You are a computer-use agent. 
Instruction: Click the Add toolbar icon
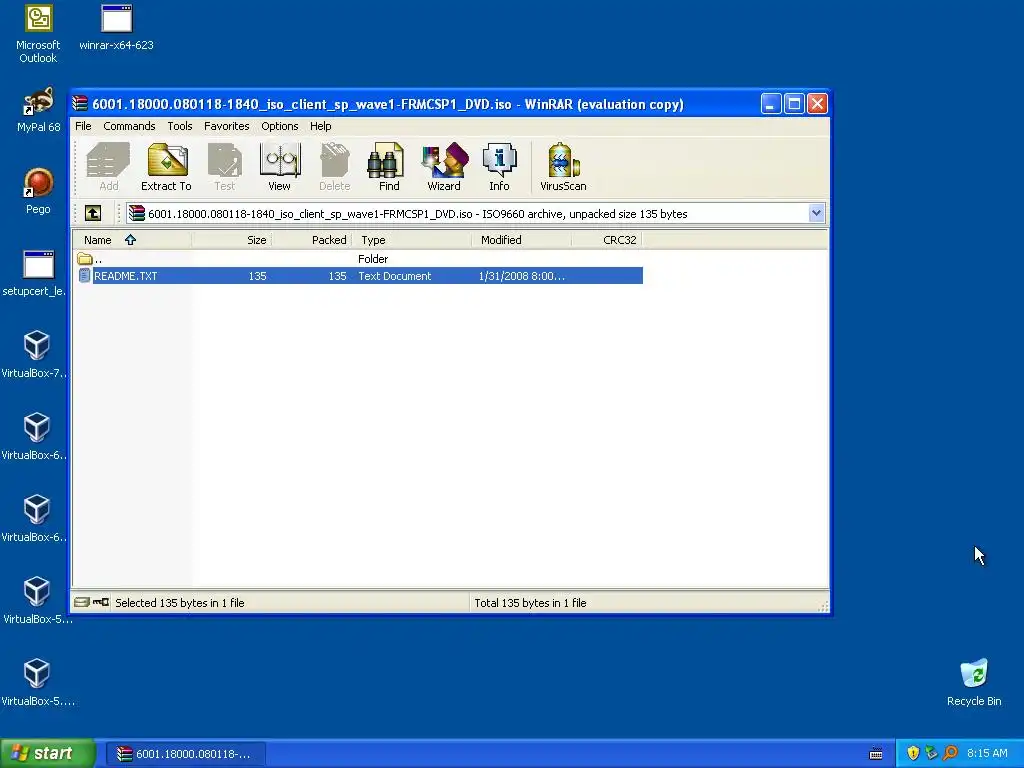pos(108,167)
